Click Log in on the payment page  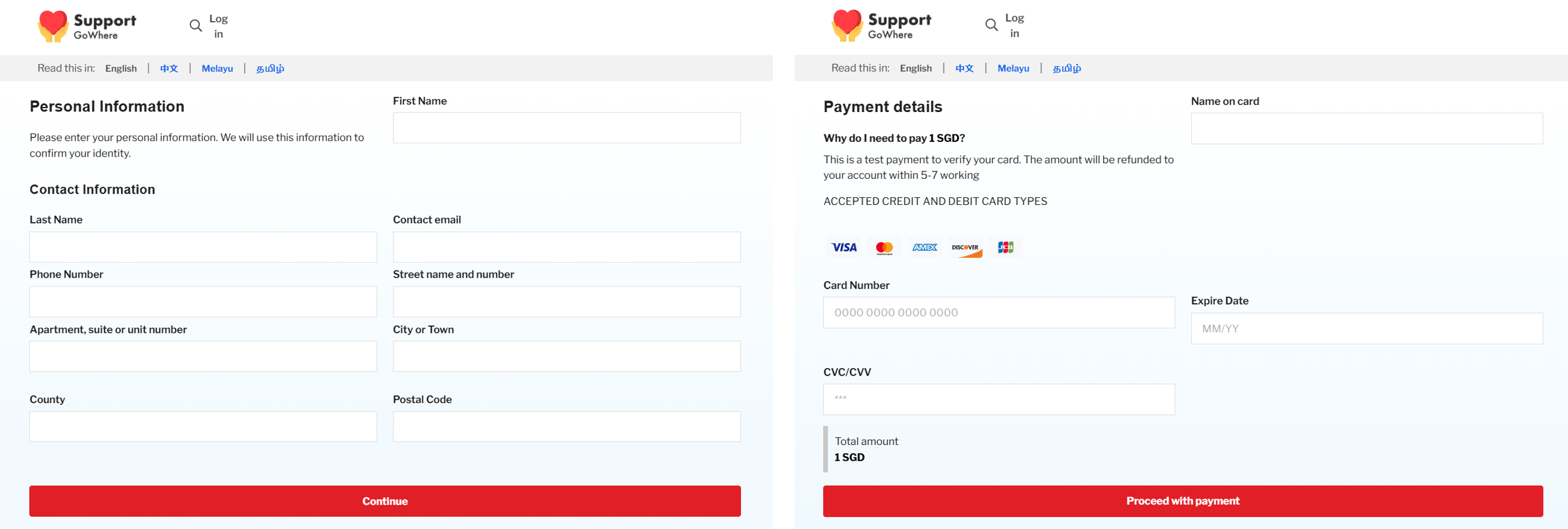point(1015,25)
